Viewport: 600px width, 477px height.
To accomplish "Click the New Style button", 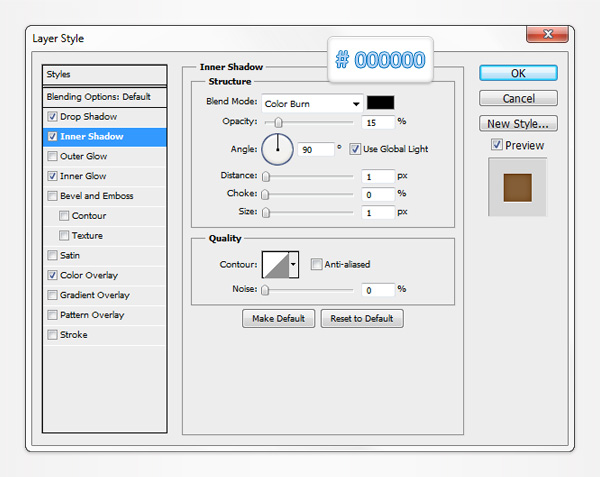I will pyautogui.click(x=517, y=124).
